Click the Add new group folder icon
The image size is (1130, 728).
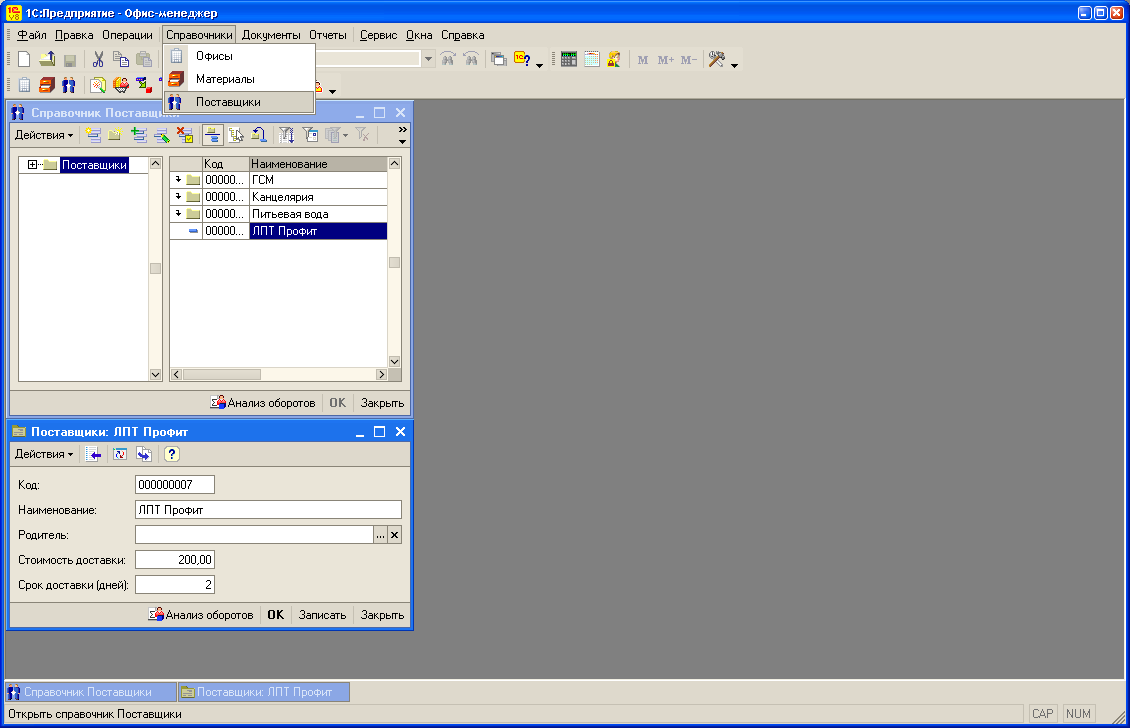tap(115, 135)
